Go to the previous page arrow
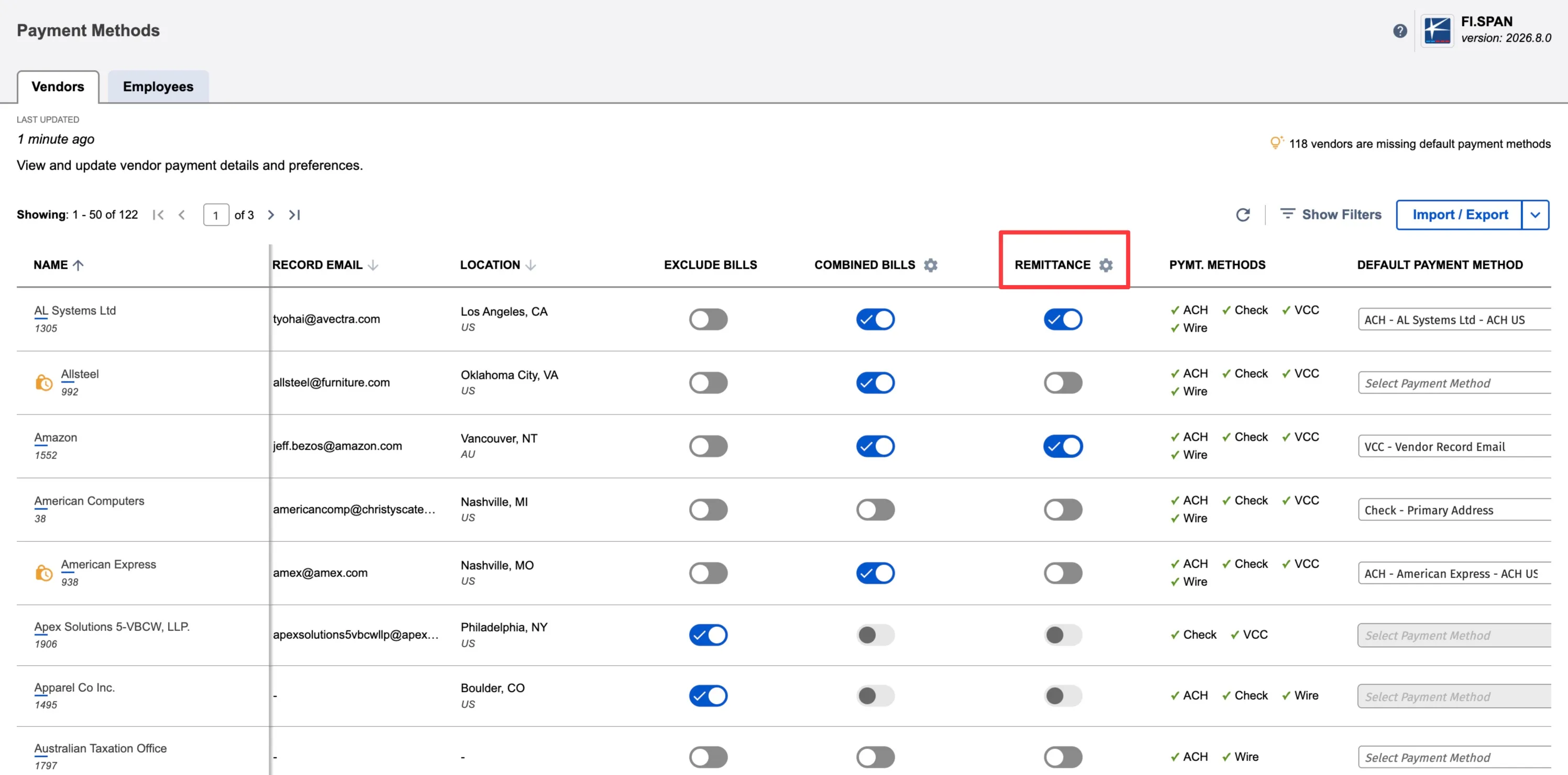 (181, 215)
